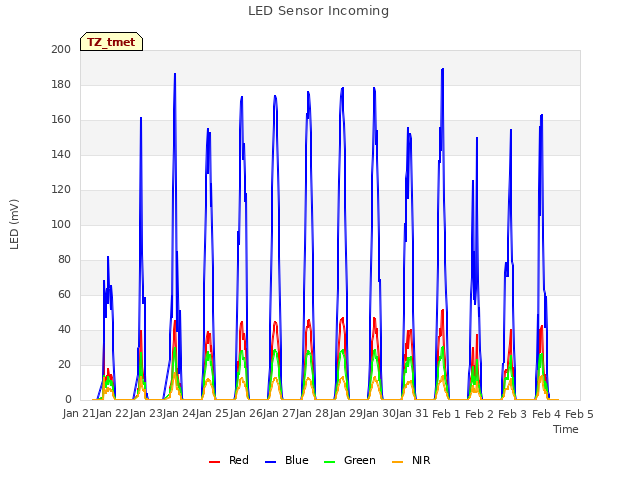Image resolution: width=640 pixels, height=480 pixels.
Task: Click the Feb 1 x-axis tick label
Action: point(446,414)
